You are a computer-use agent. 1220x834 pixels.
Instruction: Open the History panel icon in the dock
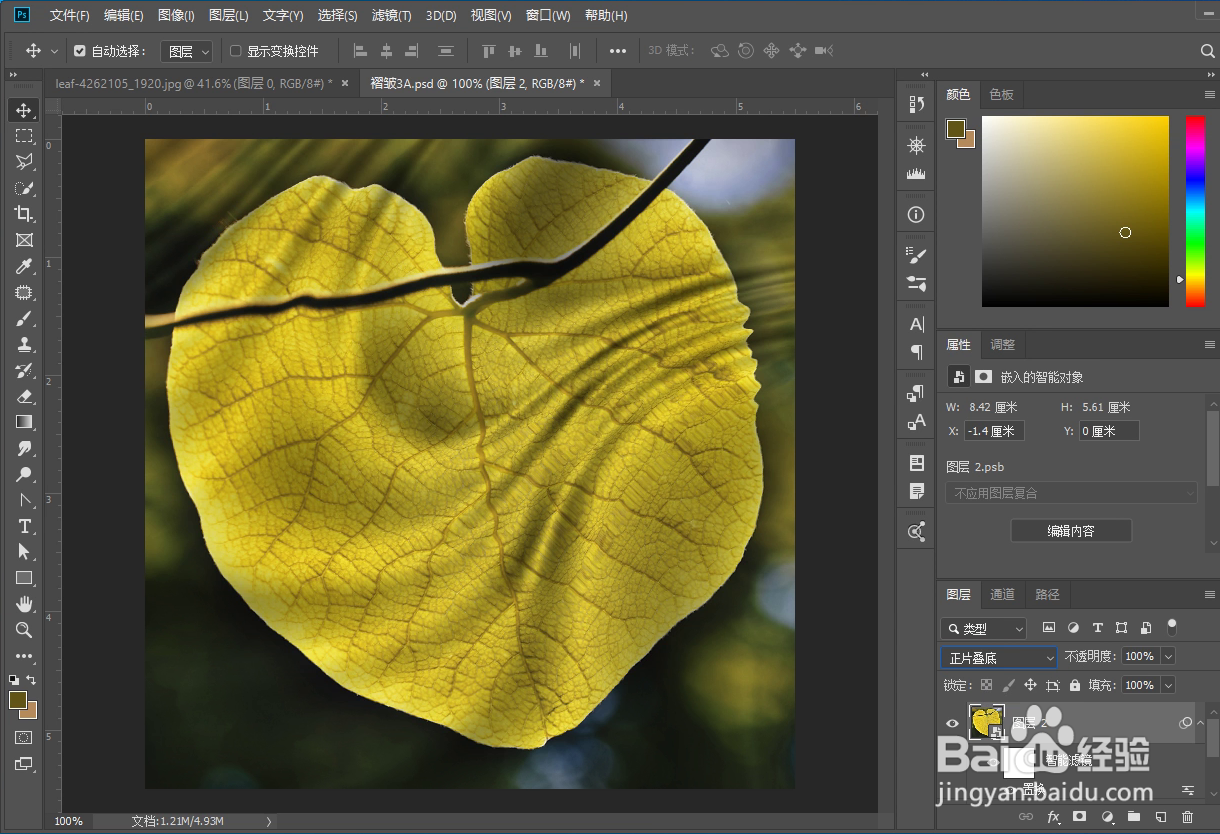(x=916, y=104)
